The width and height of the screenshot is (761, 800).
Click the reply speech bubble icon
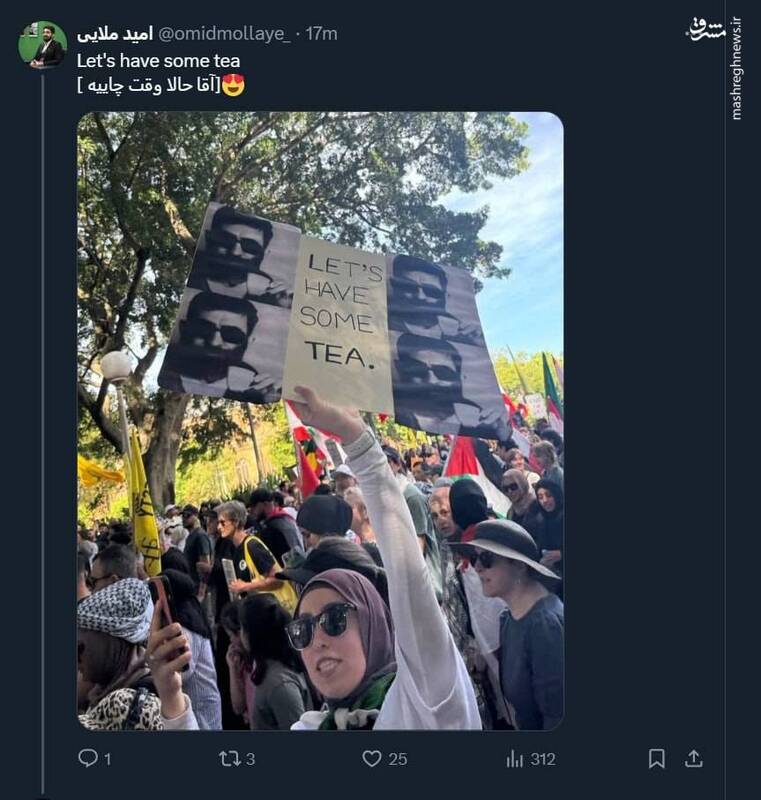click(x=88, y=759)
